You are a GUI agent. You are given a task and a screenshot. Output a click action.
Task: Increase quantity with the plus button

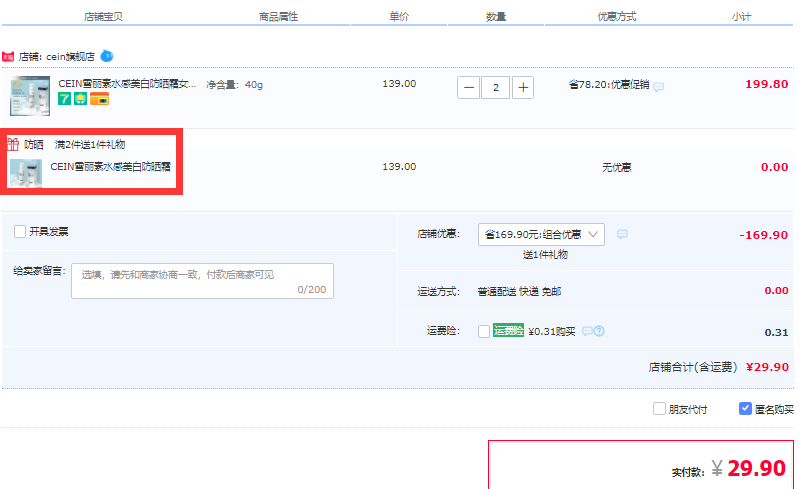[x=523, y=87]
